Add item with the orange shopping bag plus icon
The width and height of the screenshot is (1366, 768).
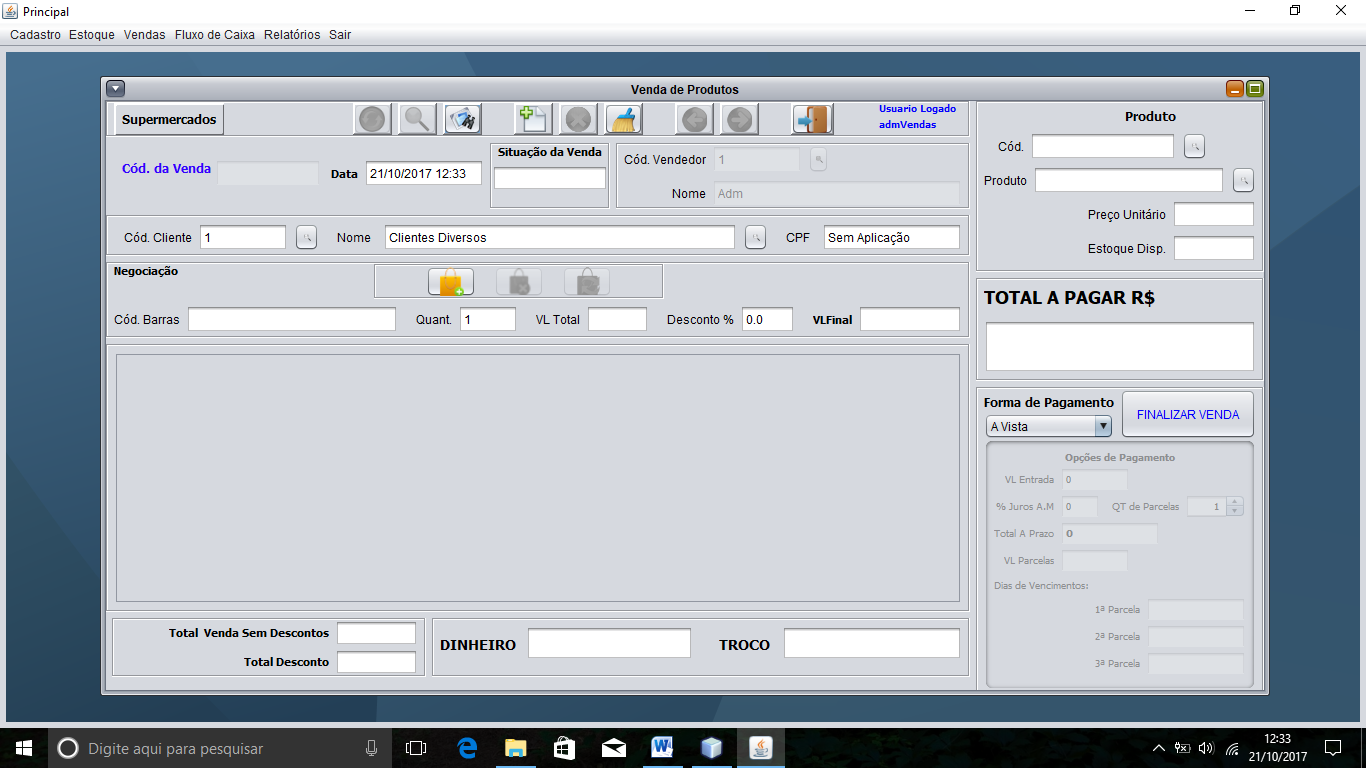(x=449, y=281)
